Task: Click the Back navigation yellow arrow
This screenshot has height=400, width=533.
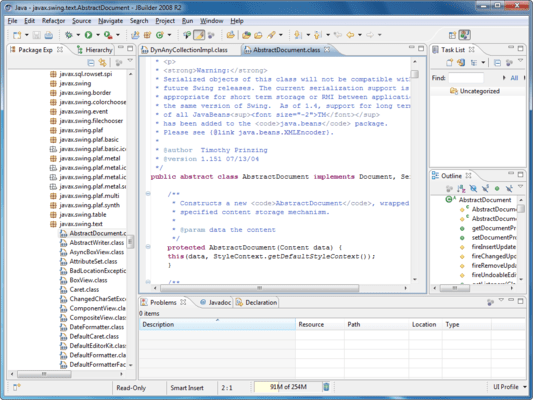Action: [x=350, y=35]
